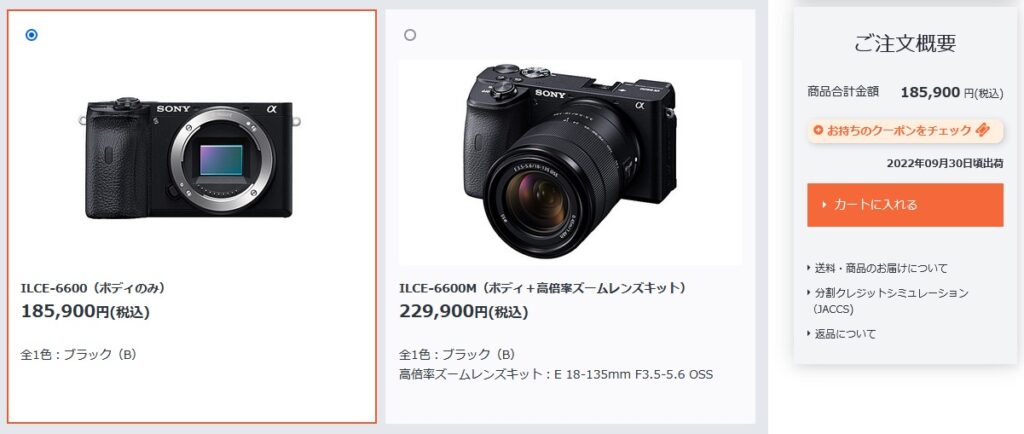The image size is (1024, 434).
Task: Open 分割クレジットシミュレーション (JACCS) link
Action: tap(888, 301)
